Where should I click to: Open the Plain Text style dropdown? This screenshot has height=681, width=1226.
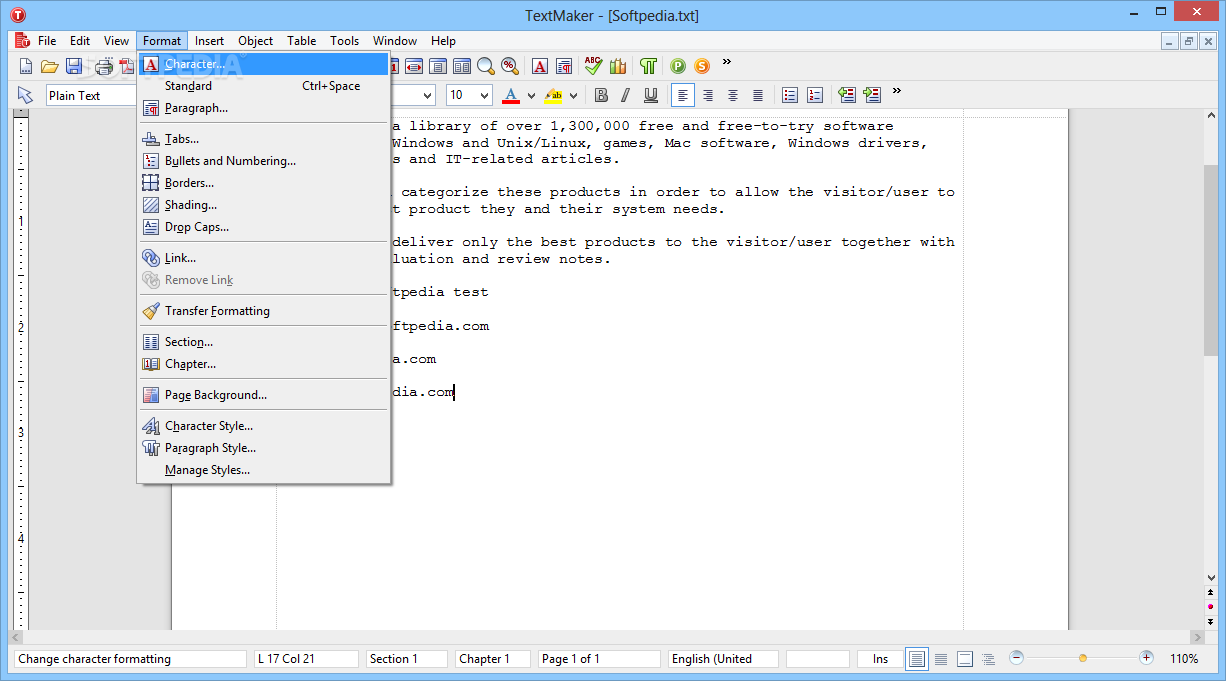[x=91, y=95]
